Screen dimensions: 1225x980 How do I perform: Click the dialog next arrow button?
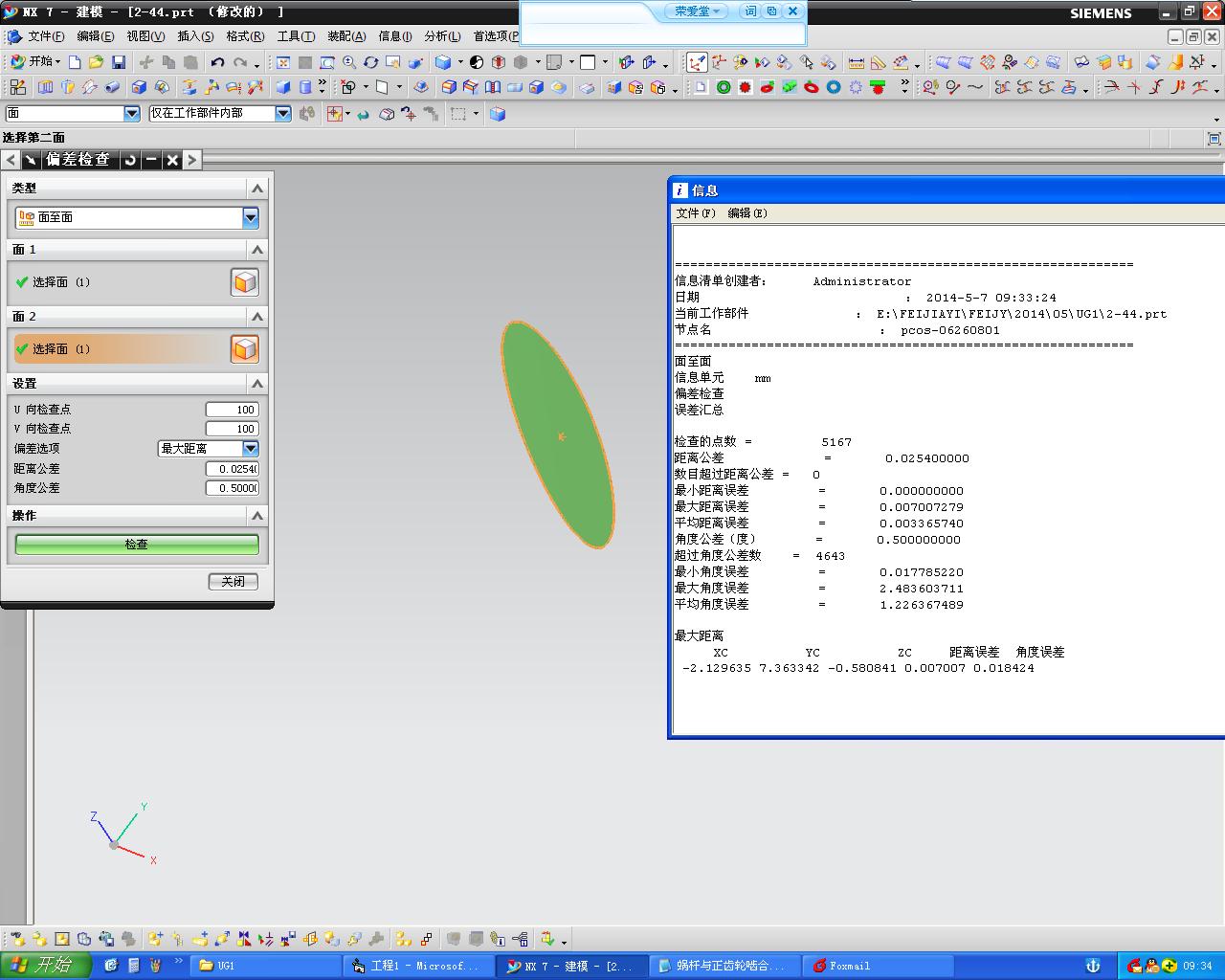click(x=192, y=160)
